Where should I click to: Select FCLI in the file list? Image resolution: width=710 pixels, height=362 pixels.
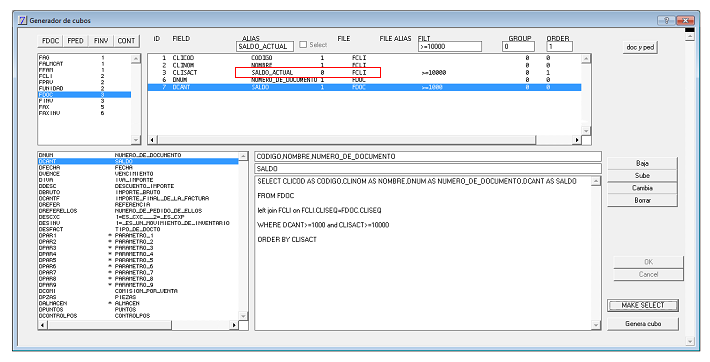[84, 76]
